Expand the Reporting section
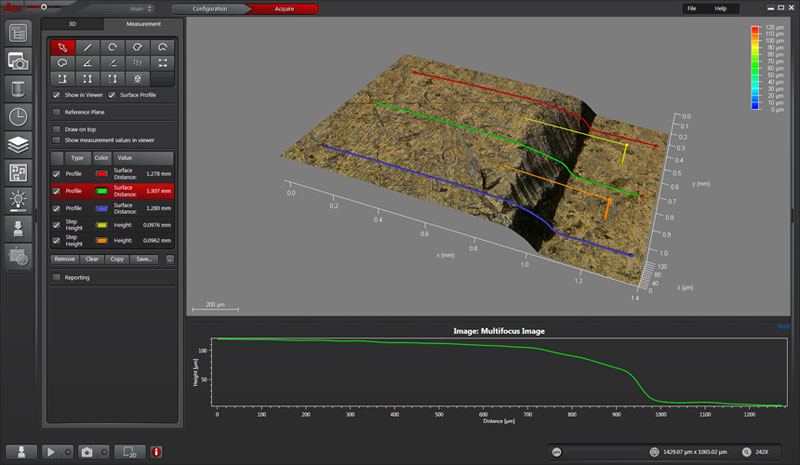This screenshot has width=800, height=465. 56,277
